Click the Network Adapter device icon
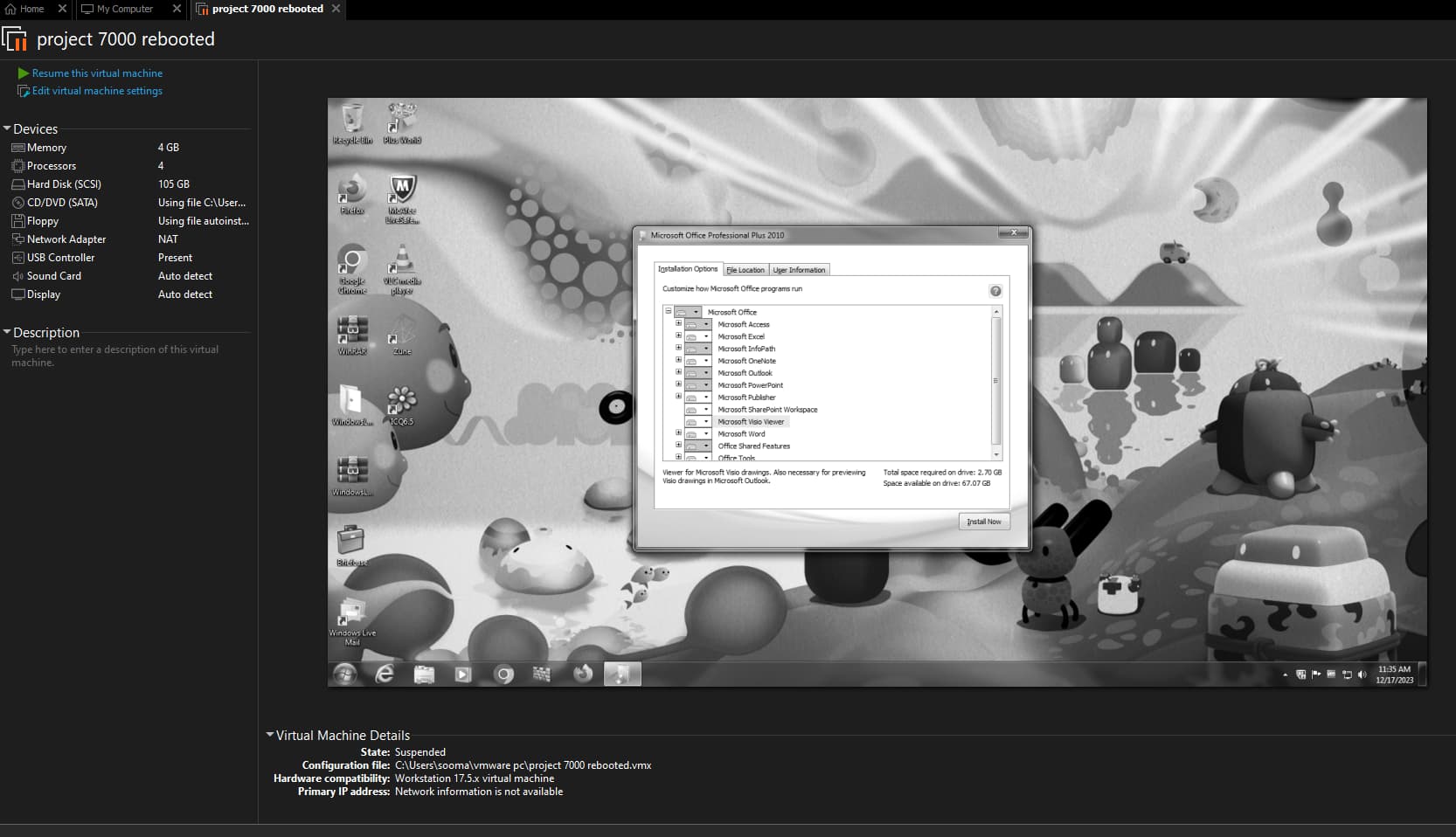 click(x=17, y=239)
